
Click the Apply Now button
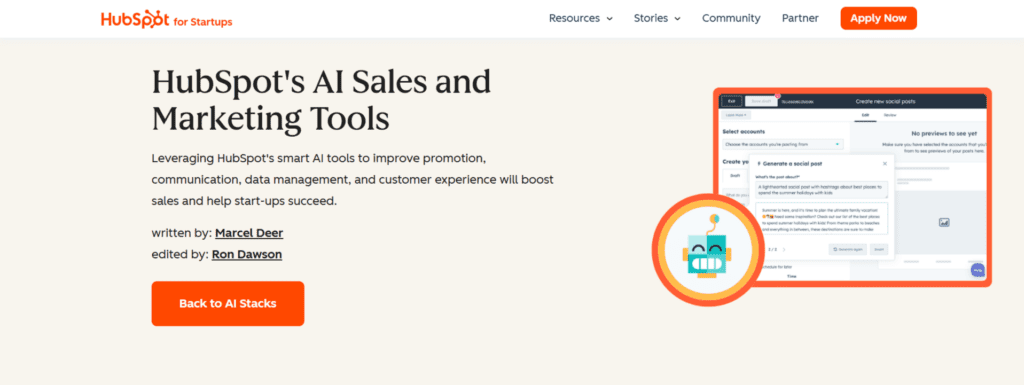[x=878, y=18]
